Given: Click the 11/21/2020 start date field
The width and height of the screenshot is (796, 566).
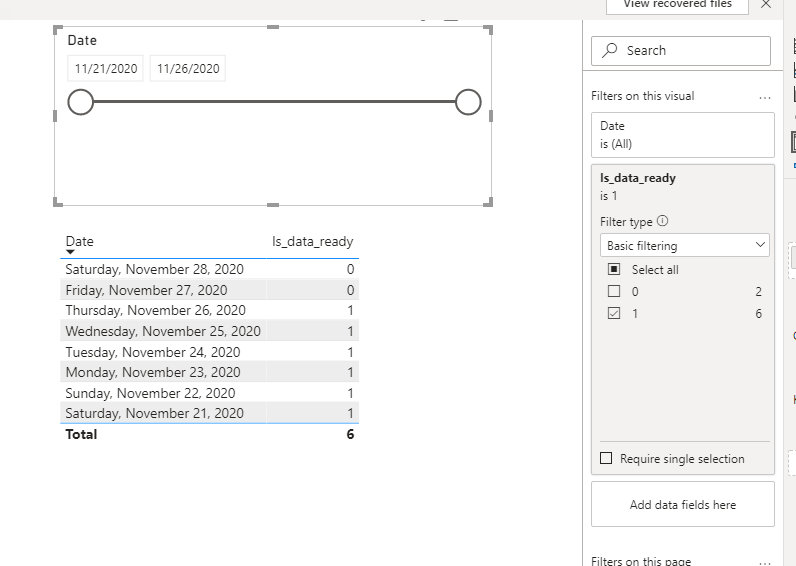Looking at the screenshot, I should (106, 69).
